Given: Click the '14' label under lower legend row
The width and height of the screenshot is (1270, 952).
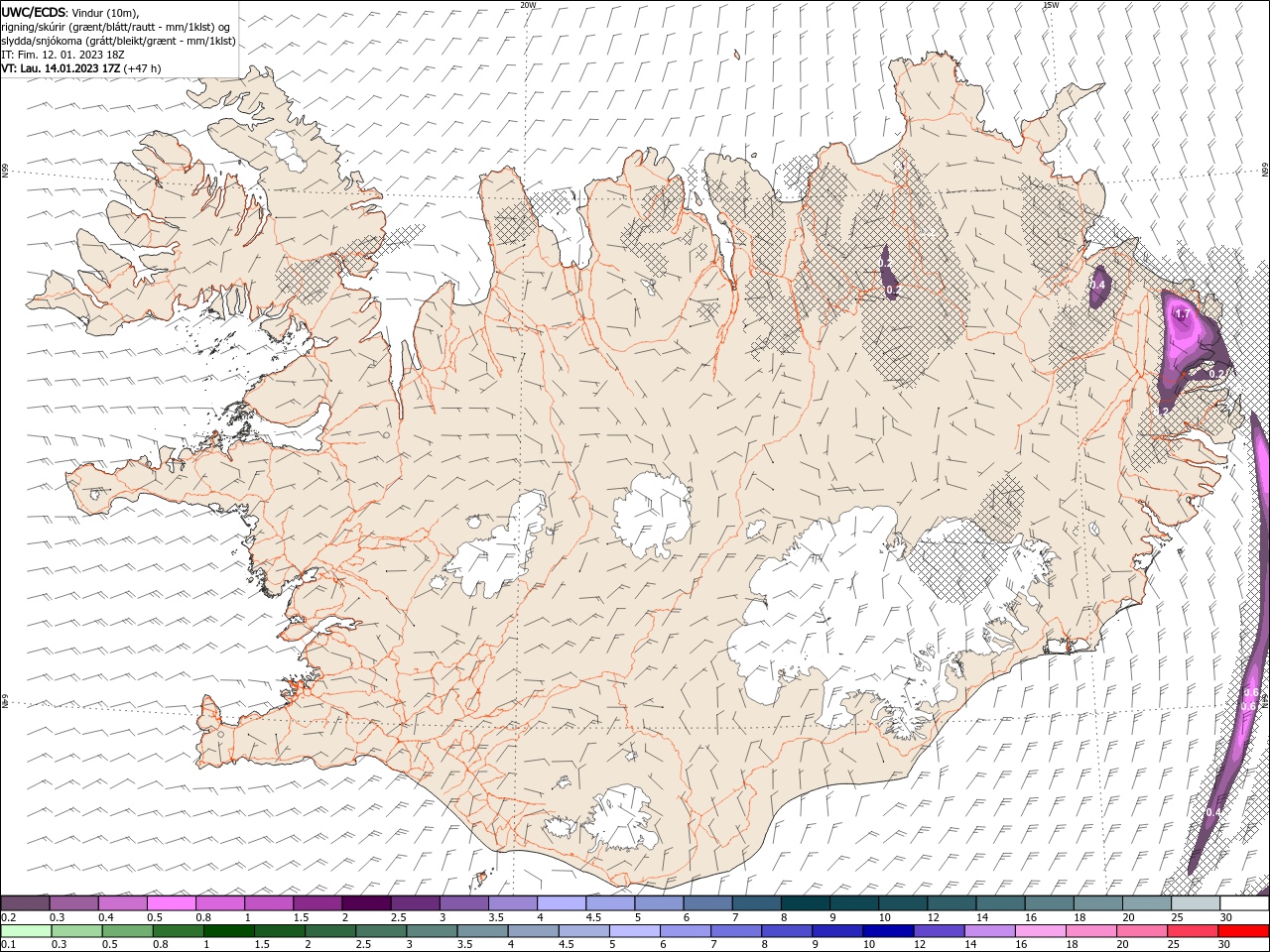Looking at the screenshot, I should (x=970, y=944).
